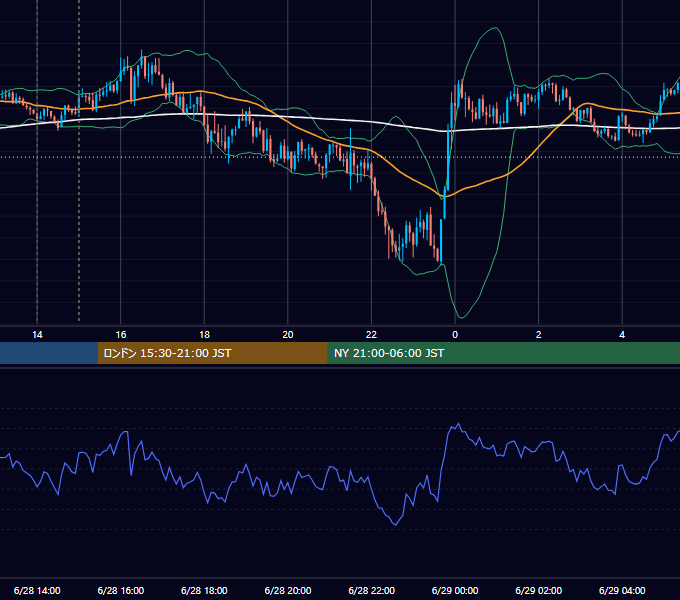The height and width of the screenshot is (600, 680).
Task: Click the 4 hour axis label
Action: (x=622, y=335)
